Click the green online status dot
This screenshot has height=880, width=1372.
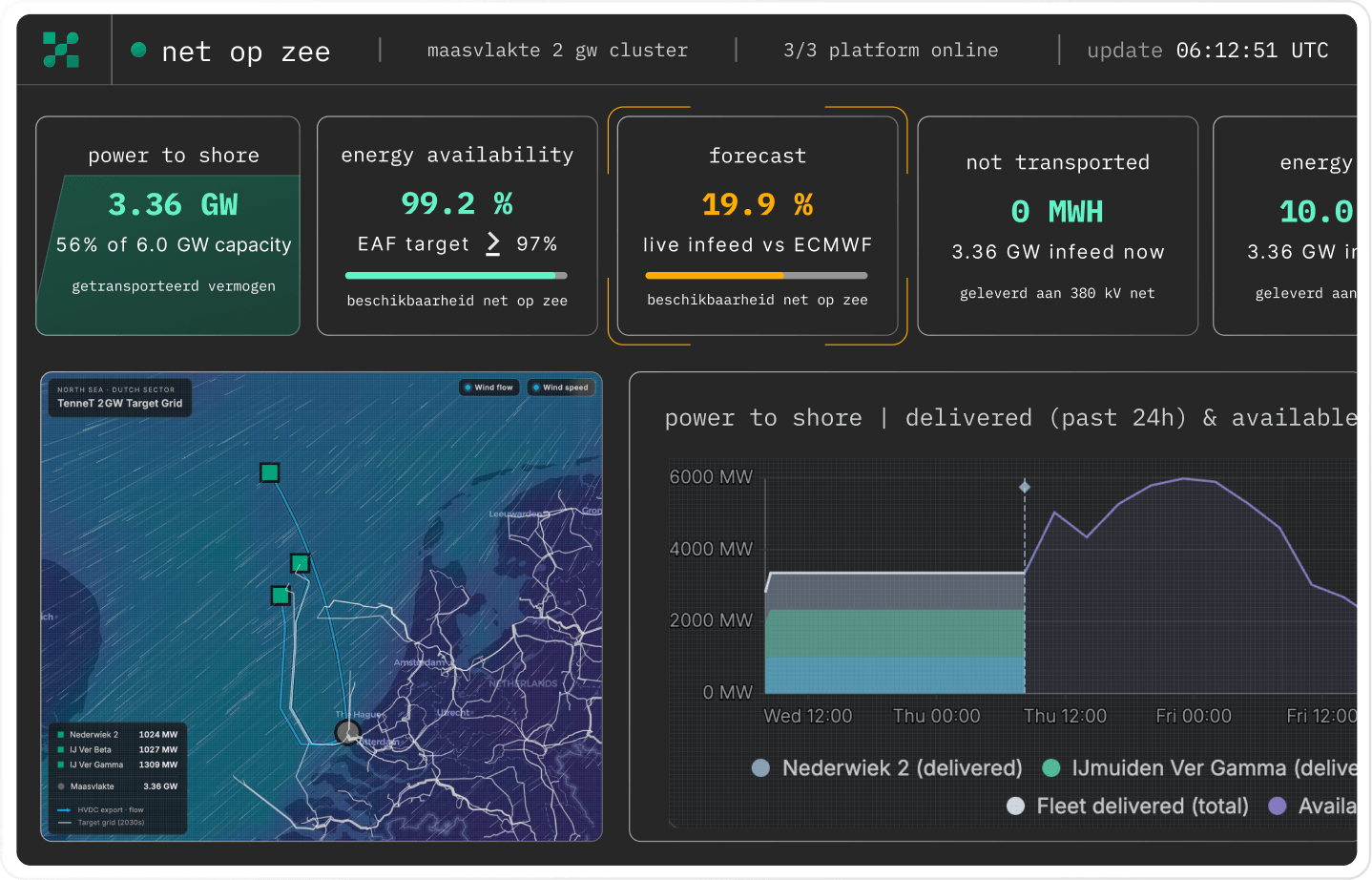click(138, 50)
